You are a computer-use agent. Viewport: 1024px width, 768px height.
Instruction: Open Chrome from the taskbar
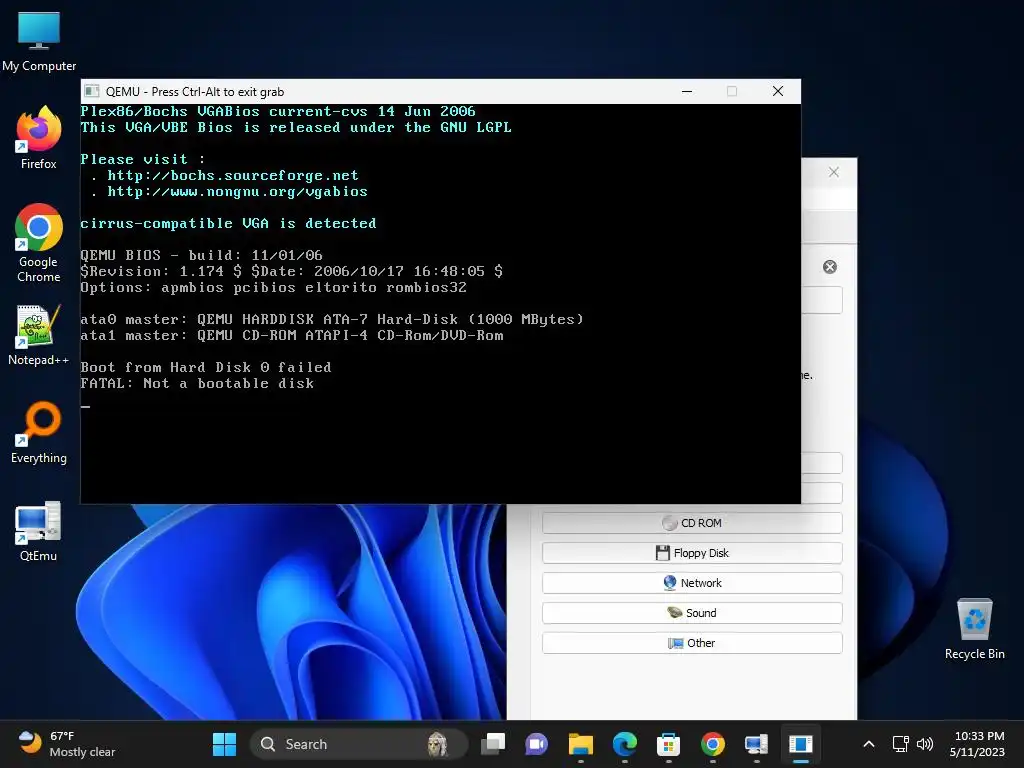712,744
